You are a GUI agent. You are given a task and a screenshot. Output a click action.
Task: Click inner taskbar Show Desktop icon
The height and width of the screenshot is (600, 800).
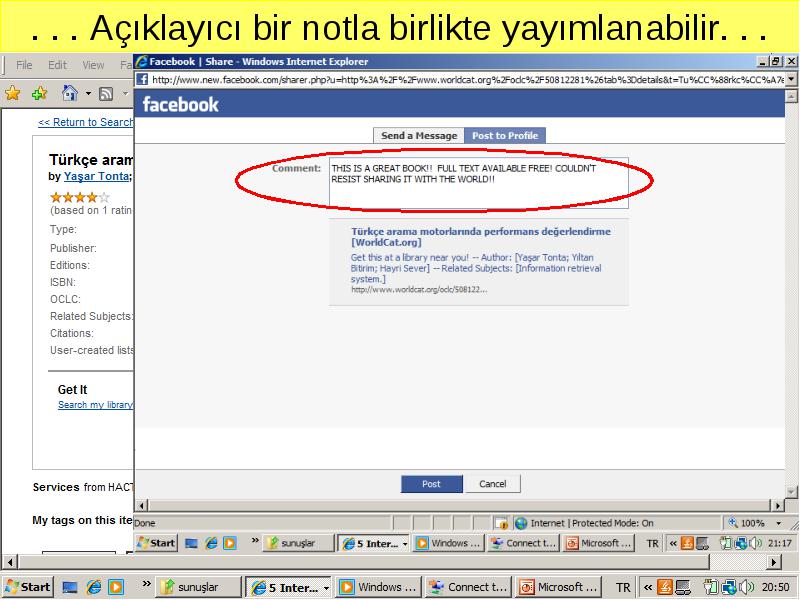191,543
